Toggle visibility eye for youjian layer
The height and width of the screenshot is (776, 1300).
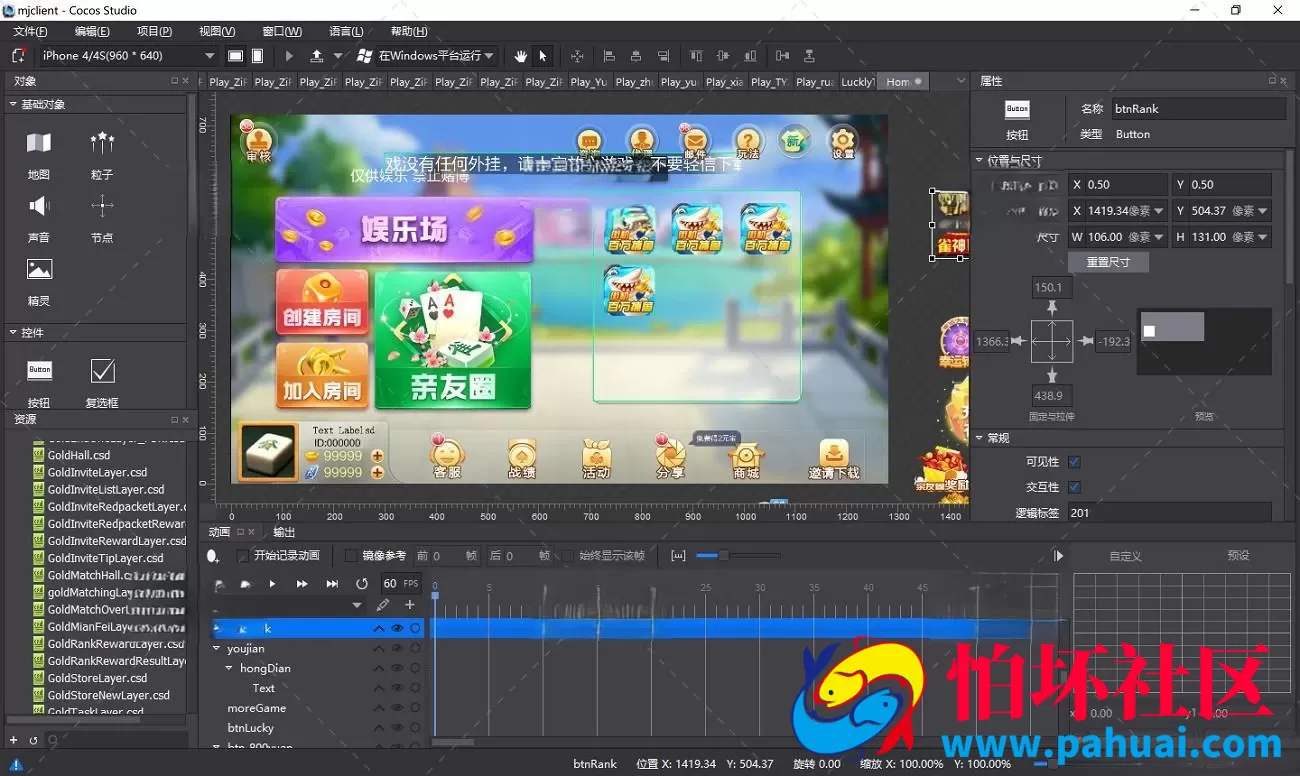point(397,648)
